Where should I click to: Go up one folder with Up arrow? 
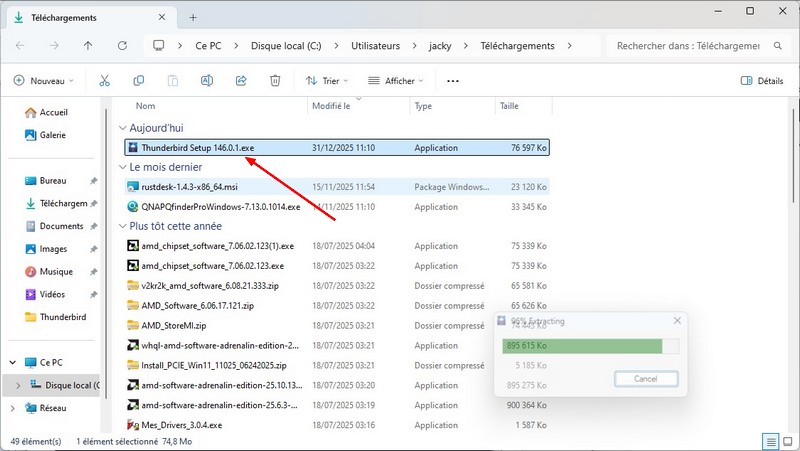click(x=88, y=46)
